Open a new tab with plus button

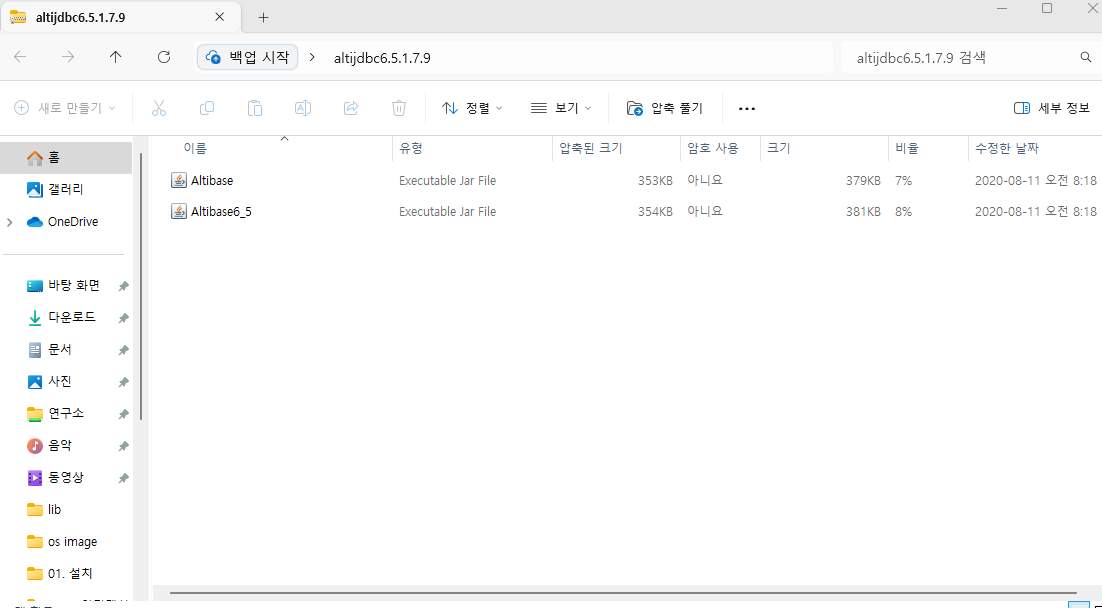(x=264, y=18)
